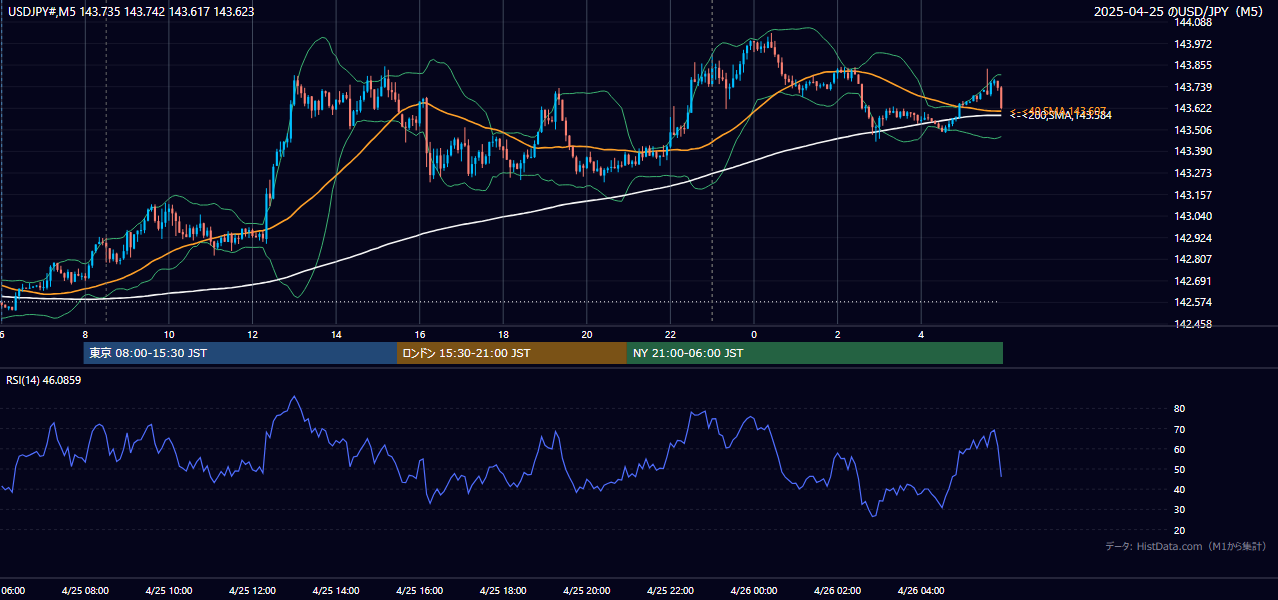Select the NY 21:00-06:00 JST session bar
Screen dimensions: 1278x600
(815, 353)
